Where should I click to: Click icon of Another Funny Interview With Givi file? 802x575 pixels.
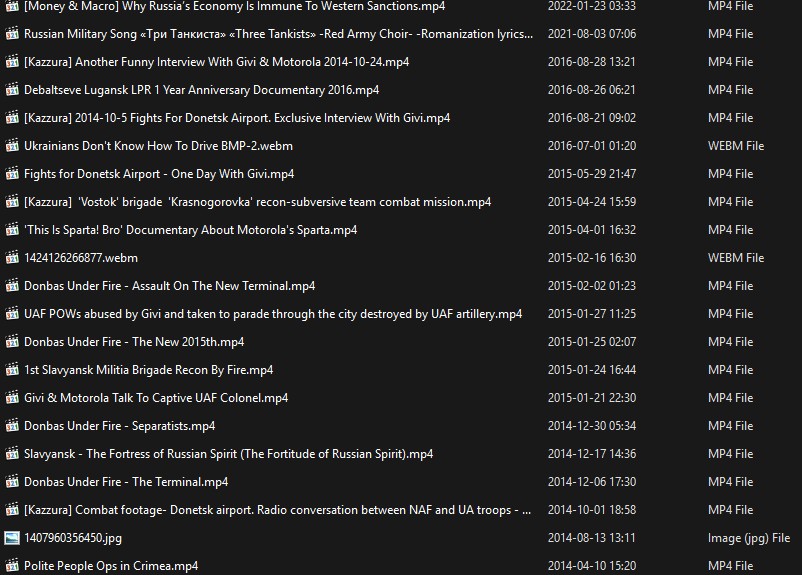12,62
